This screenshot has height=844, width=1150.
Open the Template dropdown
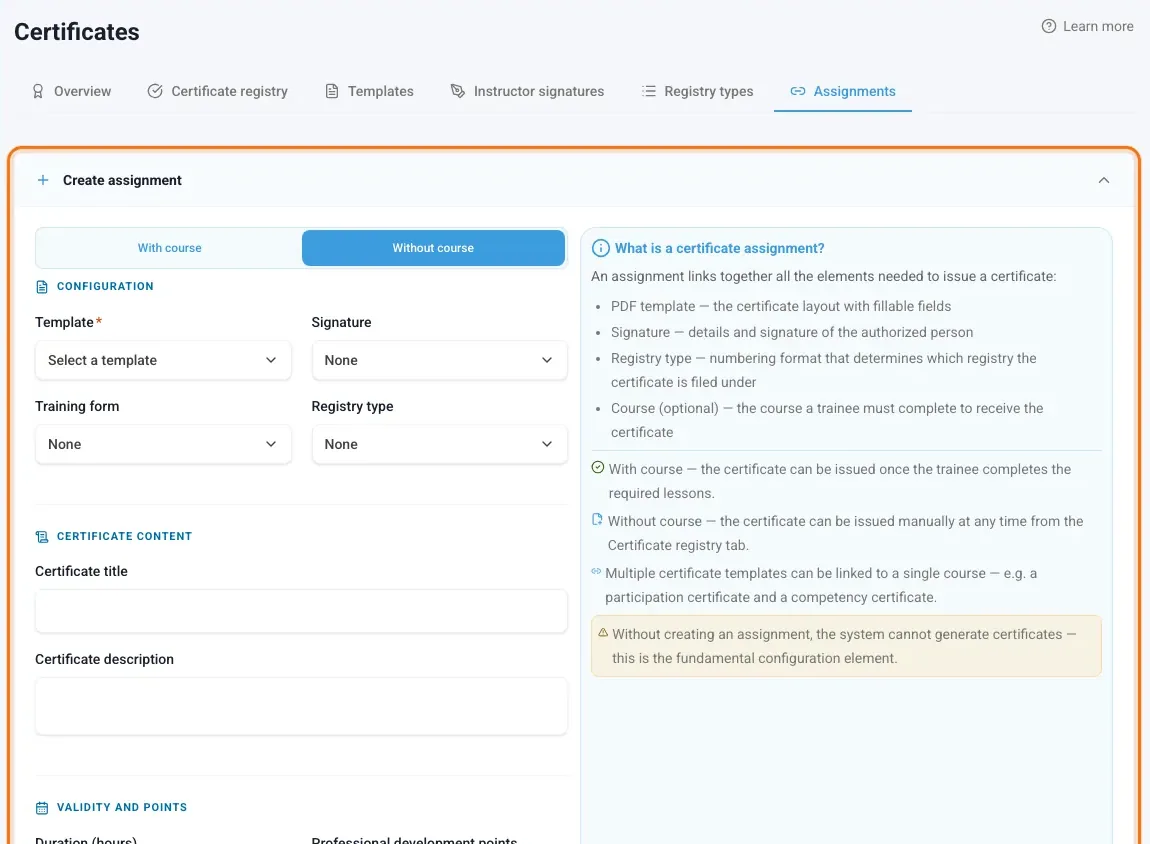pyautogui.click(x=163, y=360)
